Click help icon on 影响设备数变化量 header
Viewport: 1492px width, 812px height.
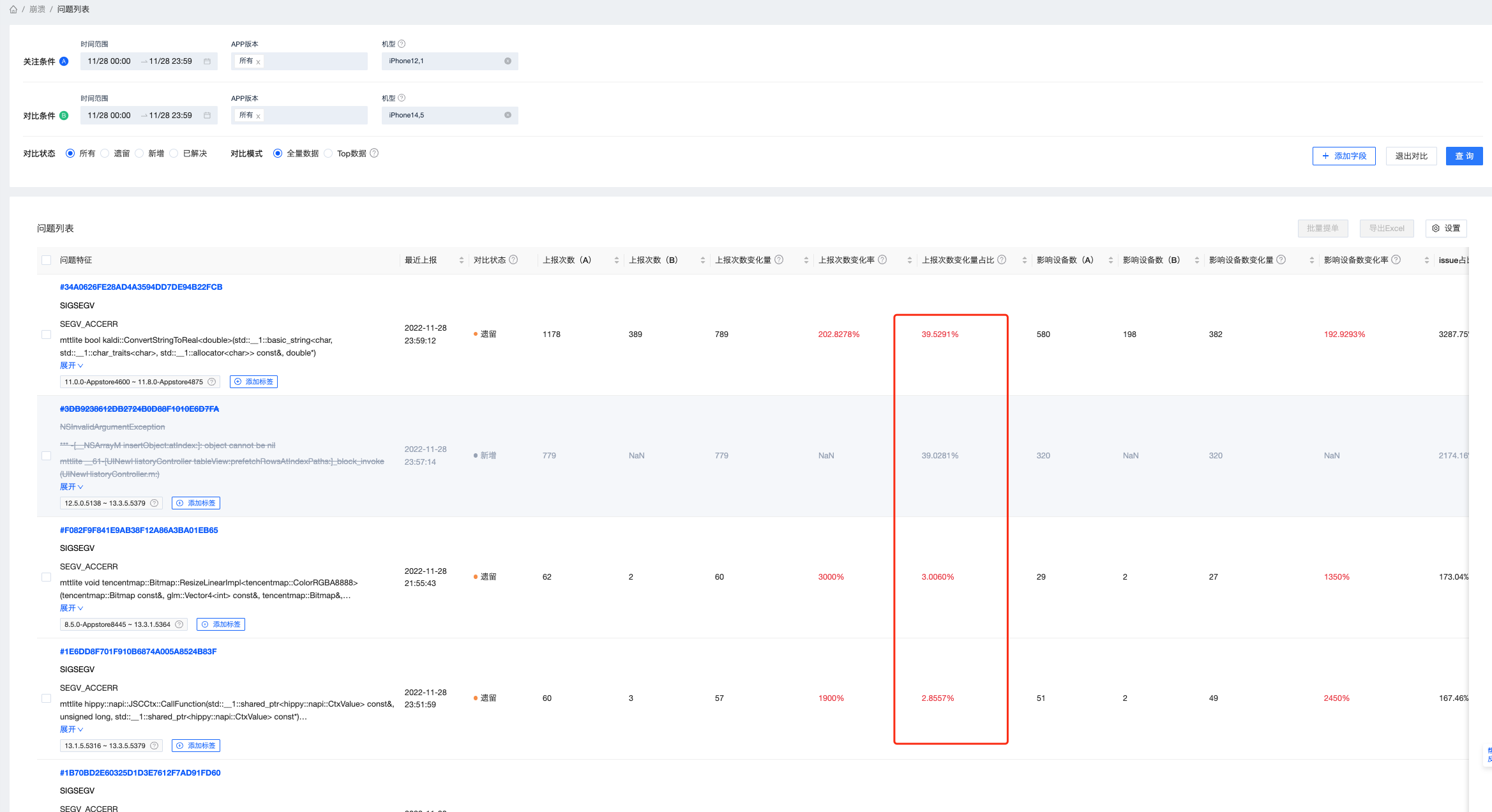point(1281,260)
